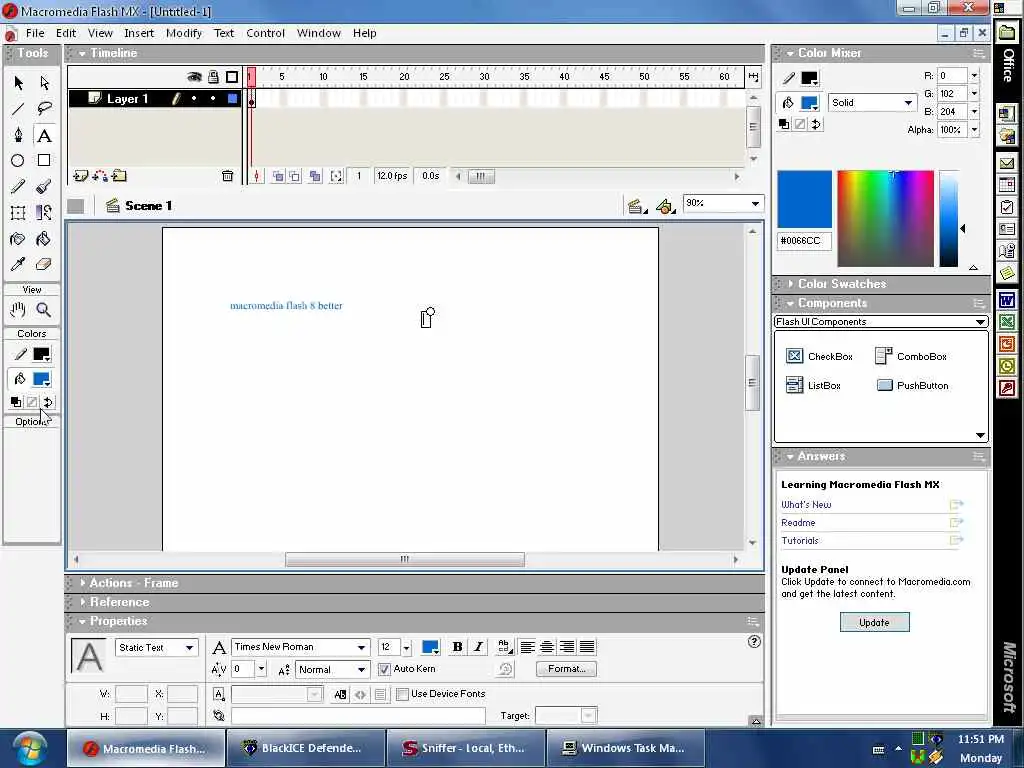The height and width of the screenshot is (768, 1024).
Task: Open the Edit menu
Action: 66,33
